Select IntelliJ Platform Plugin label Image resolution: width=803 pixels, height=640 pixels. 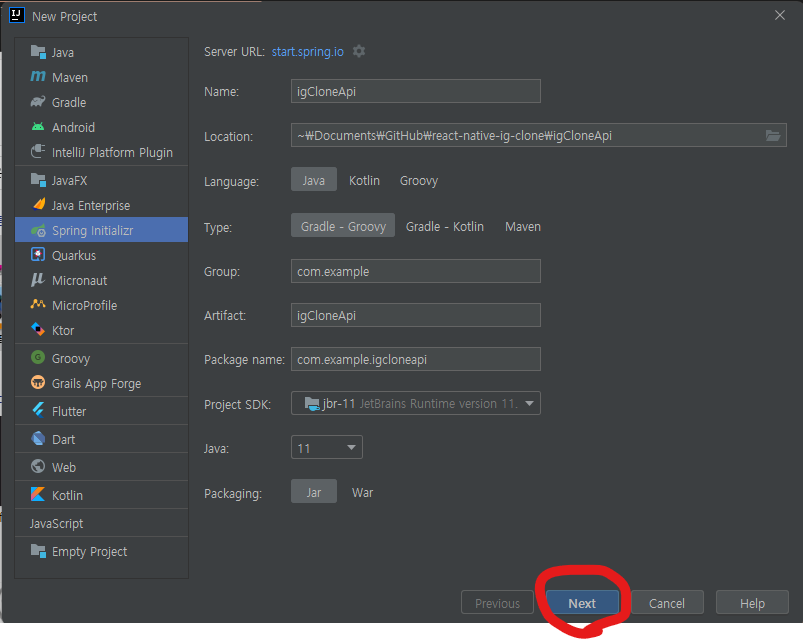pos(112,153)
